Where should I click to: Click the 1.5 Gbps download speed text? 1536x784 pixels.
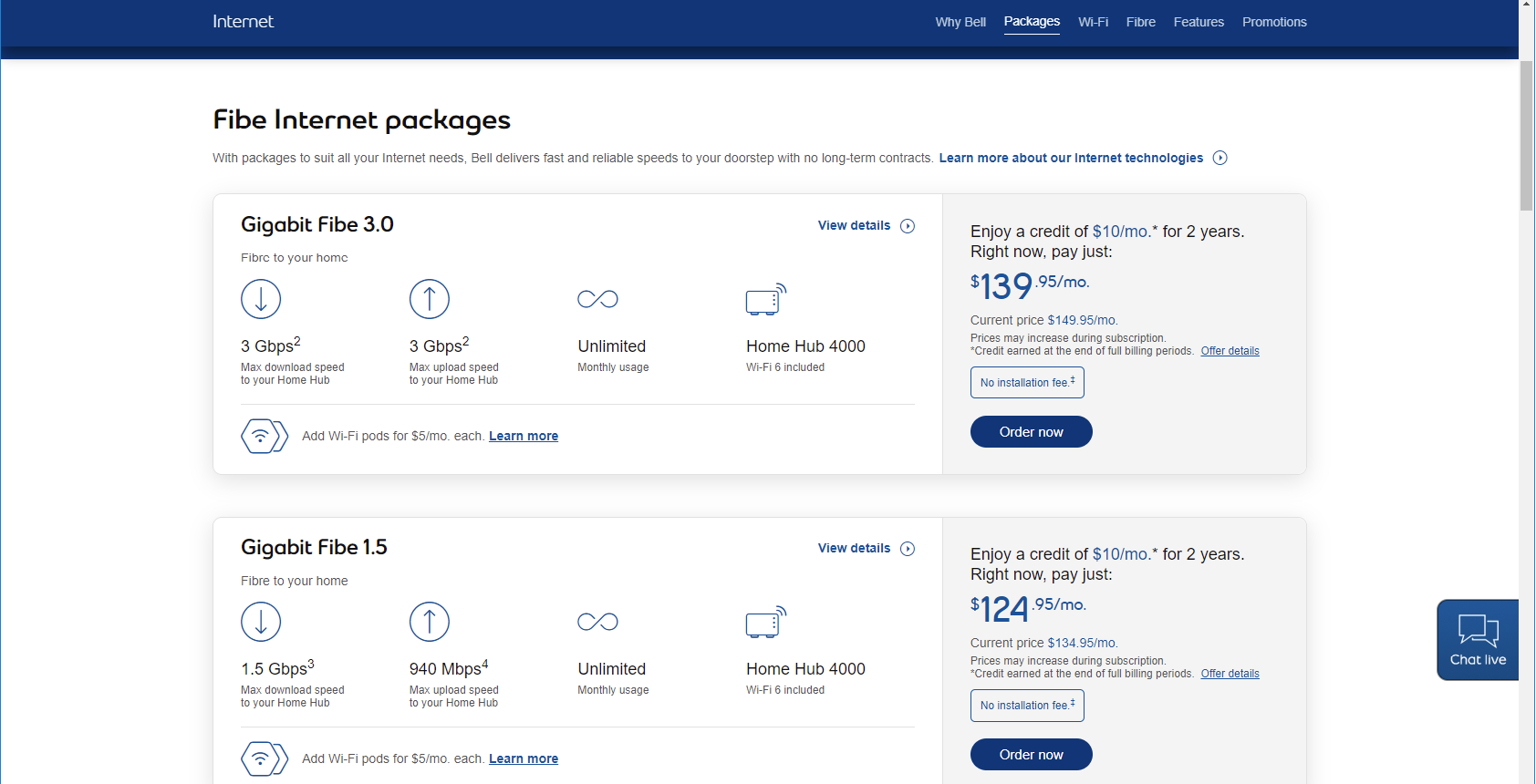click(x=277, y=668)
